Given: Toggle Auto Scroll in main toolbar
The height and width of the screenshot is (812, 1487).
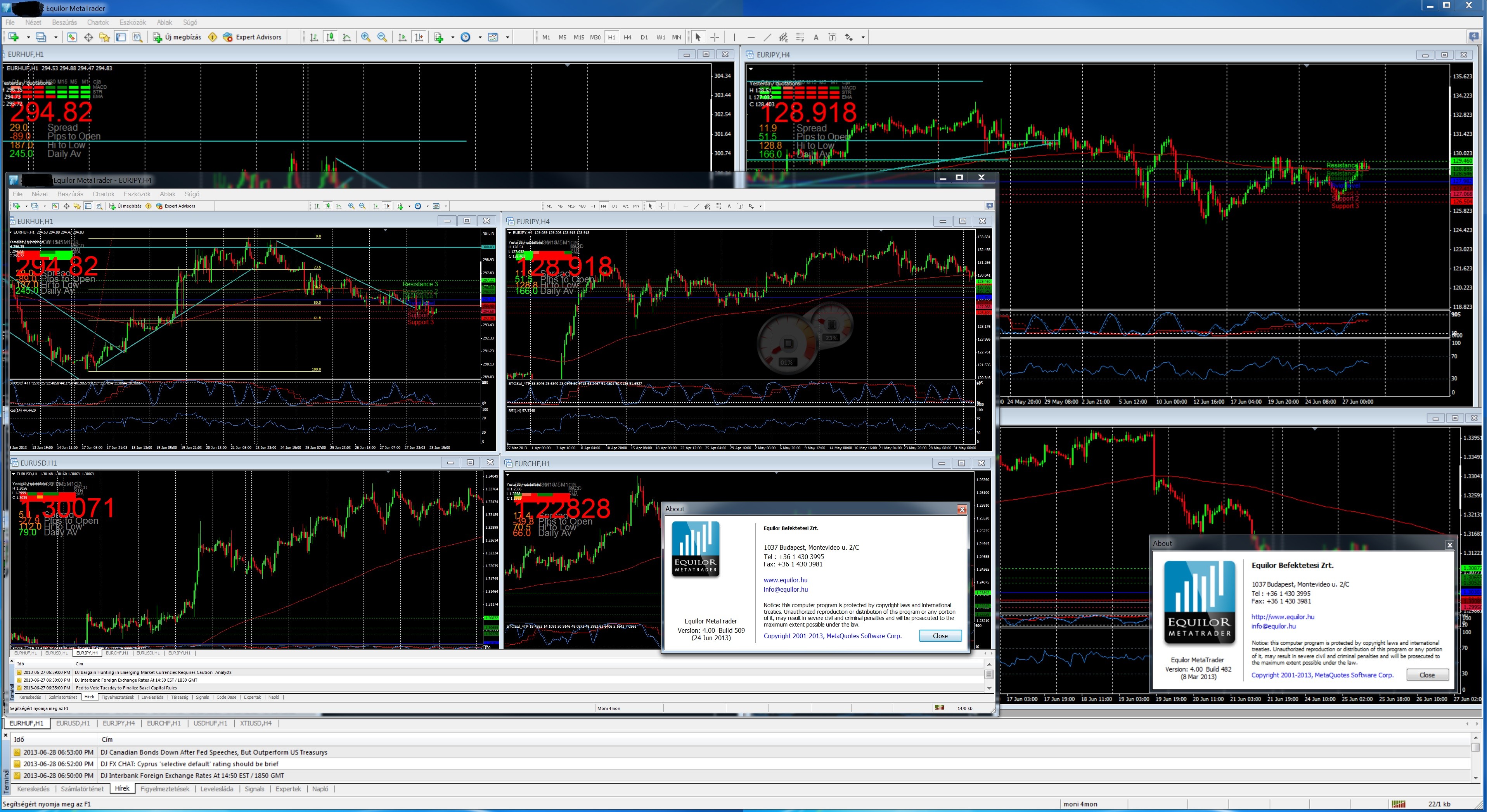Looking at the screenshot, I should (402, 37).
